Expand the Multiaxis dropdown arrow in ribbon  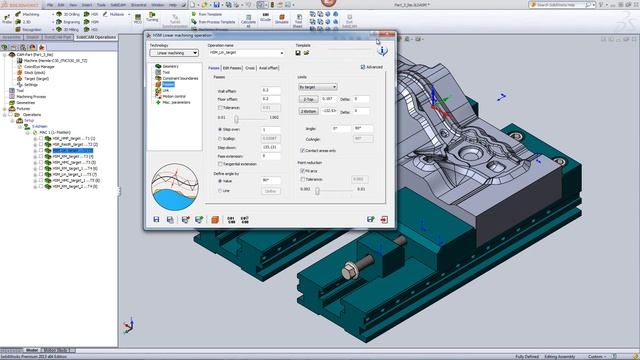(x=129, y=14)
